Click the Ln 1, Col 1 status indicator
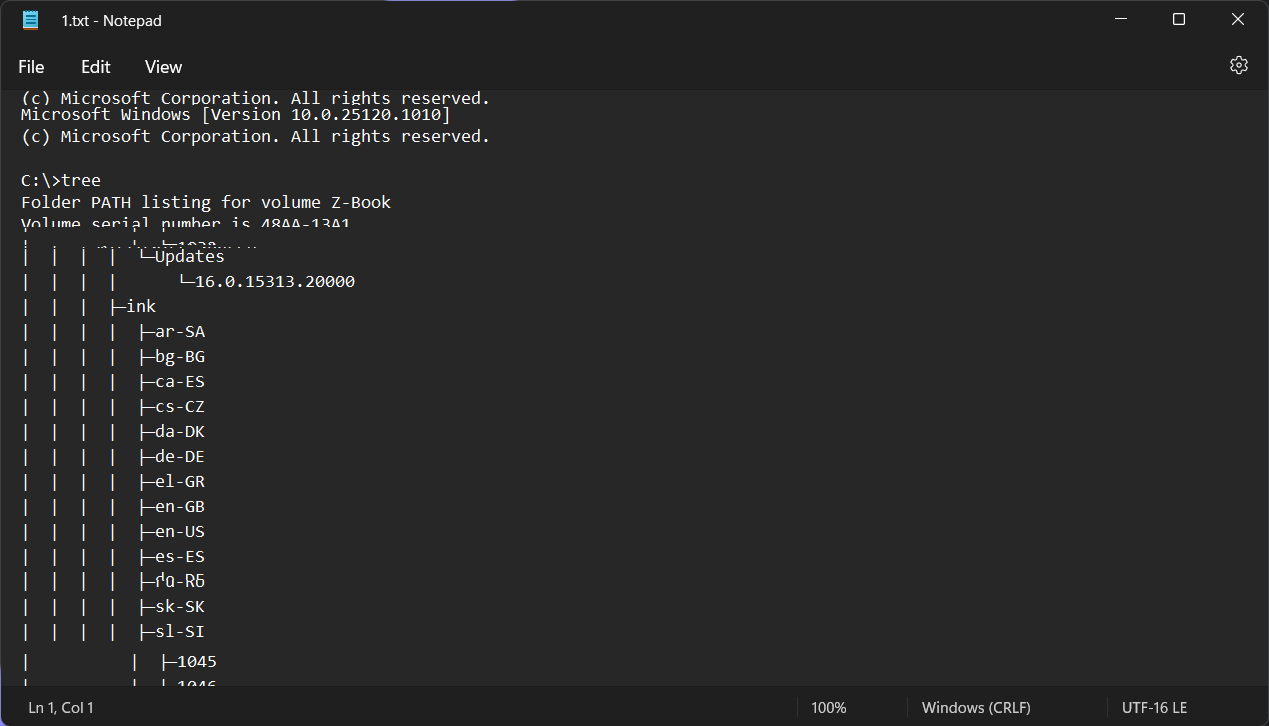 click(x=61, y=708)
